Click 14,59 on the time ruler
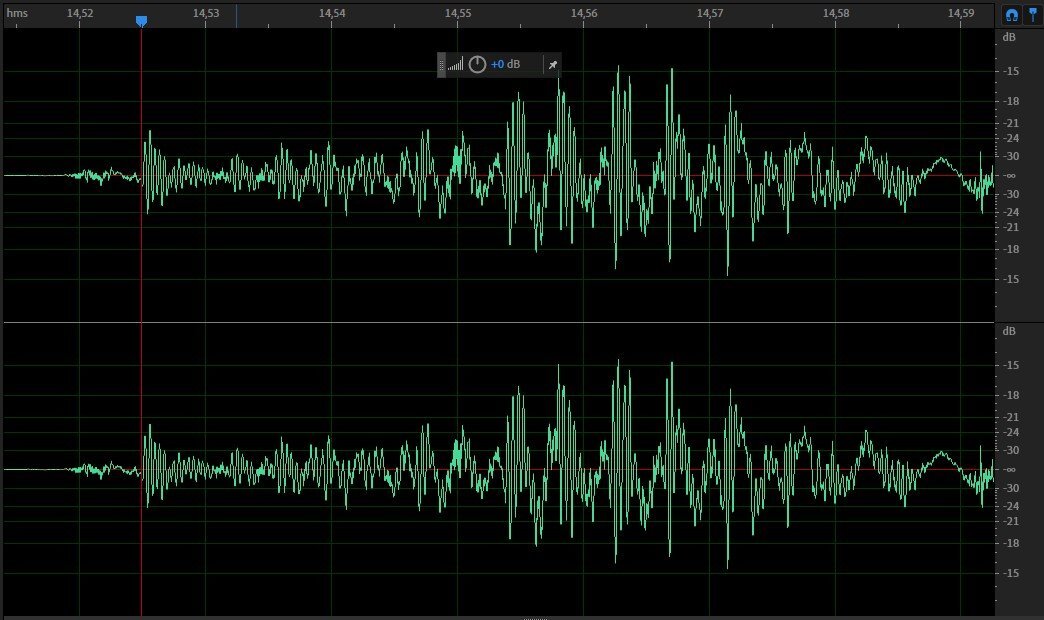 pyautogui.click(x=962, y=14)
